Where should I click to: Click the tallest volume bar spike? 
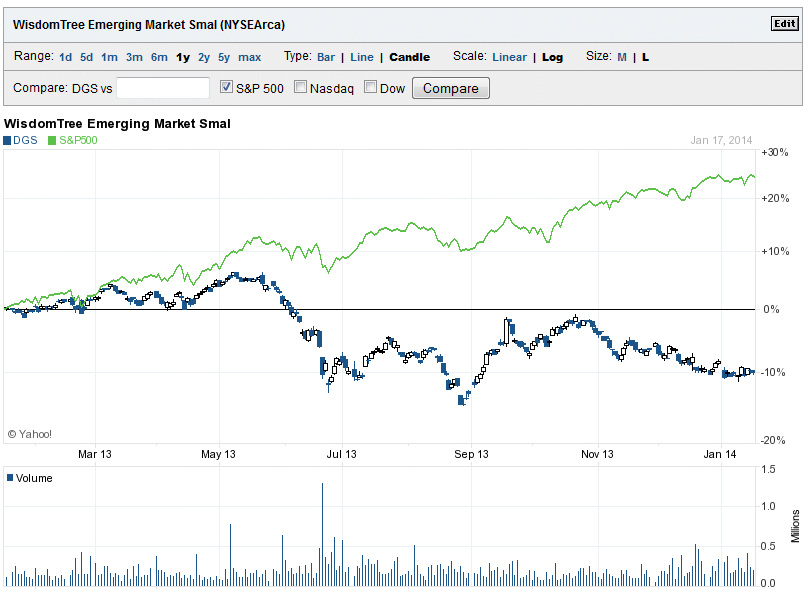click(x=323, y=534)
